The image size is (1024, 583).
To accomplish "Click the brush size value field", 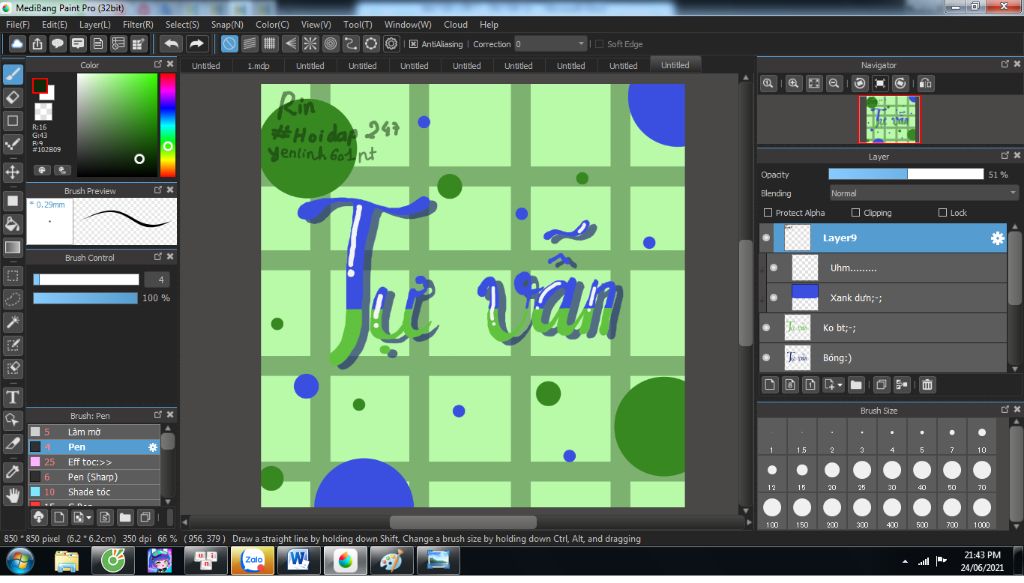I will pos(157,279).
